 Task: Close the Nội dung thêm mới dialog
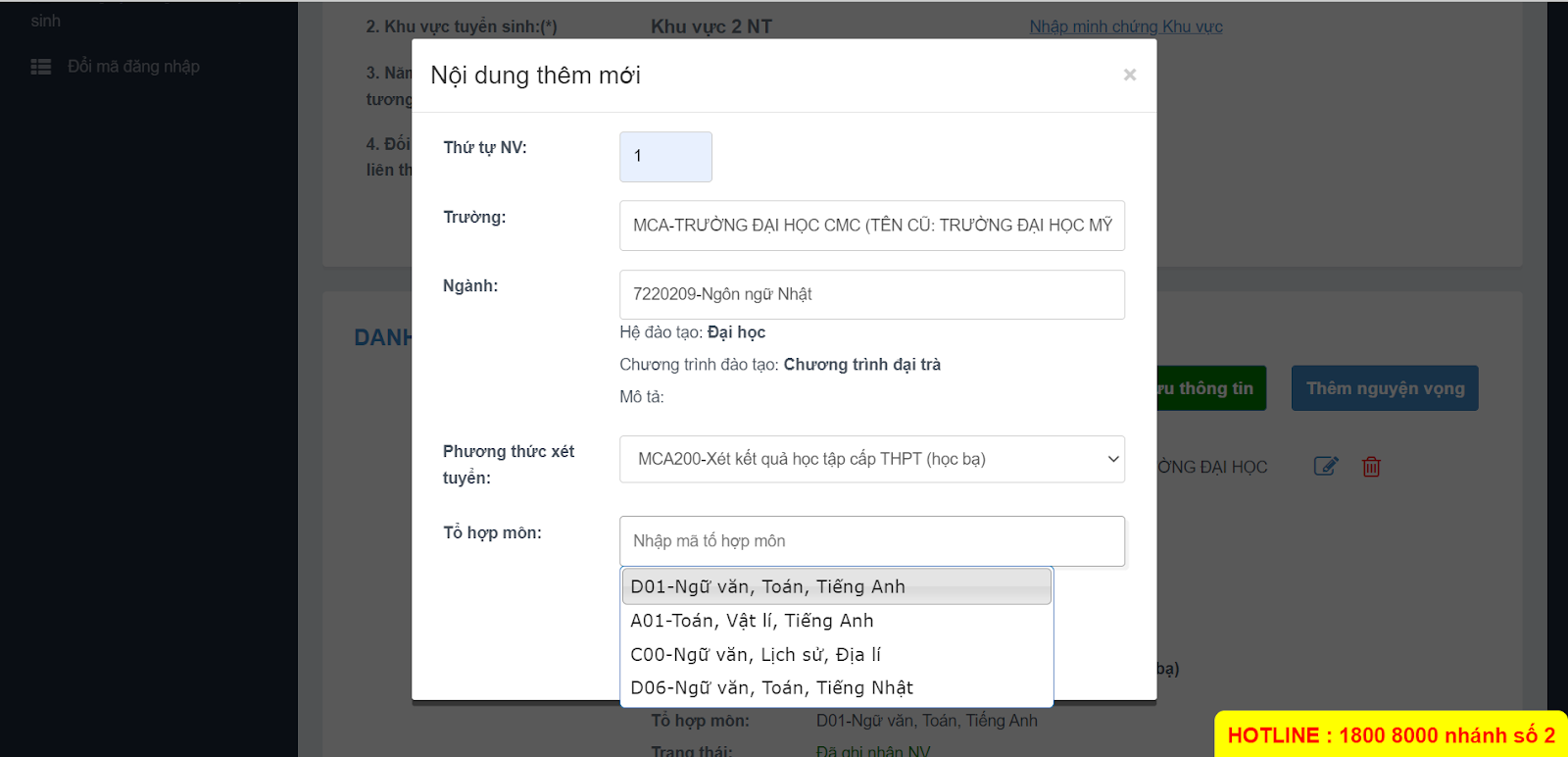pyautogui.click(x=1129, y=75)
